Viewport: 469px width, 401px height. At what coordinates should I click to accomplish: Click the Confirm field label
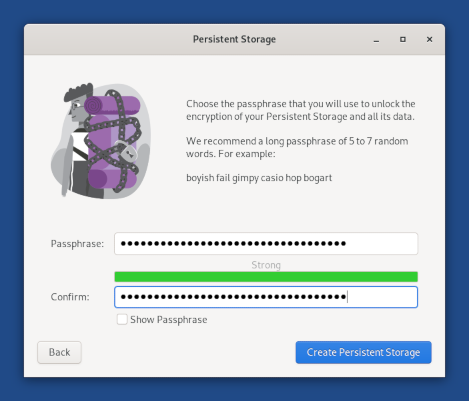coord(70,297)
